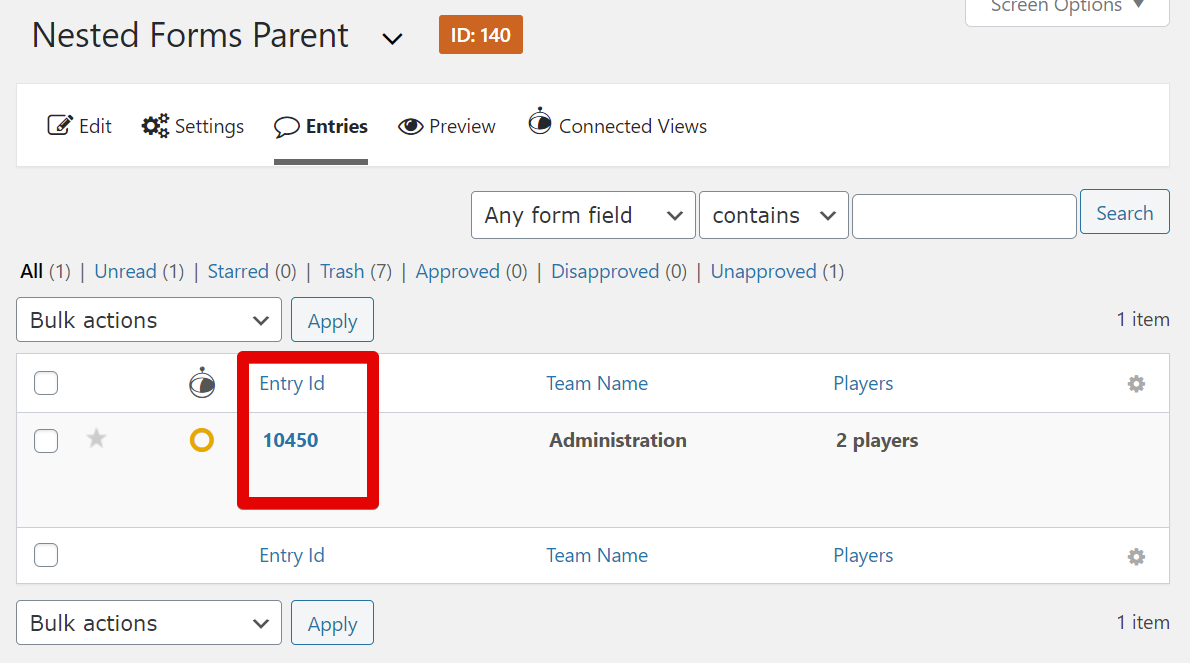Switch to the Entries tab
Screen dimensions: 1190x663
click(x=321, y=127)
